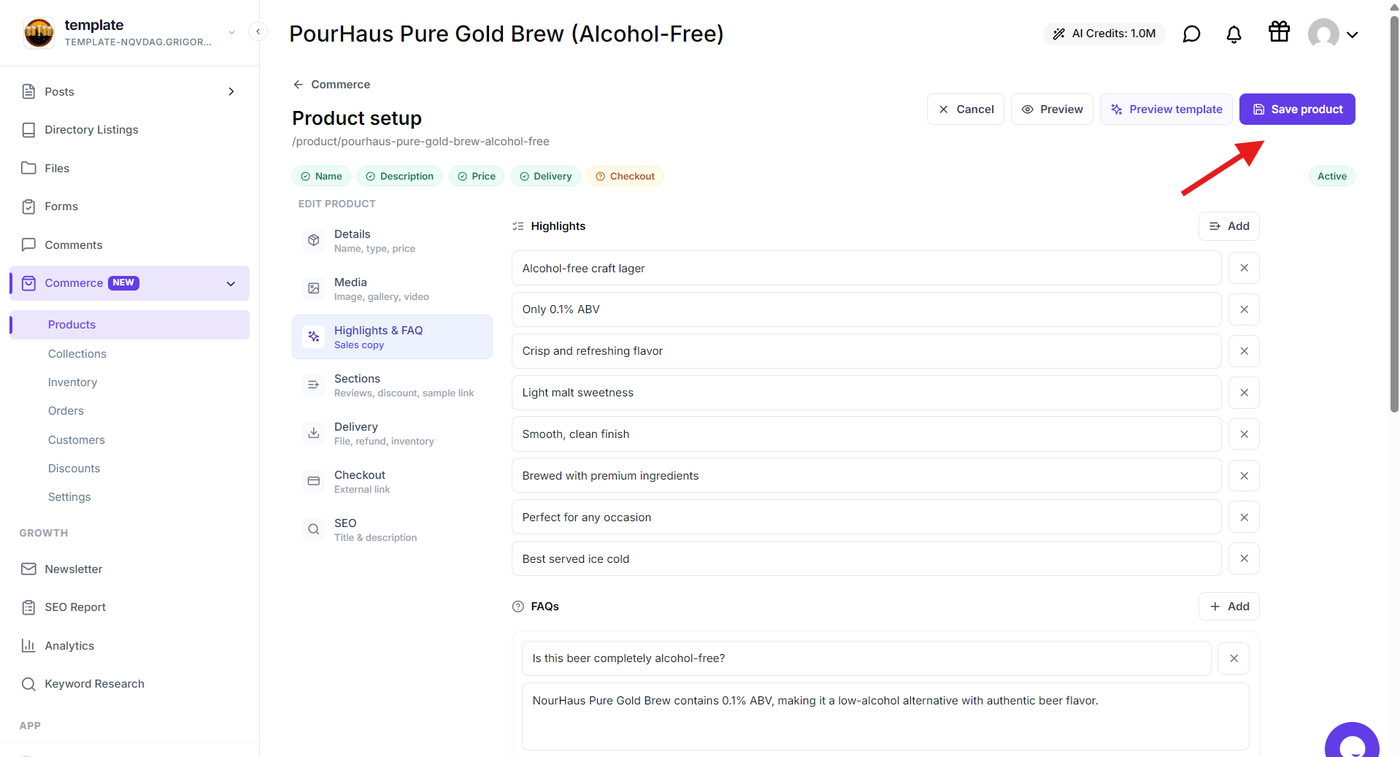Image resolution: width=1400 pixels, height=757 pixels.
Task: Open the chat support bubble
Action: (x=1352, y=743)
